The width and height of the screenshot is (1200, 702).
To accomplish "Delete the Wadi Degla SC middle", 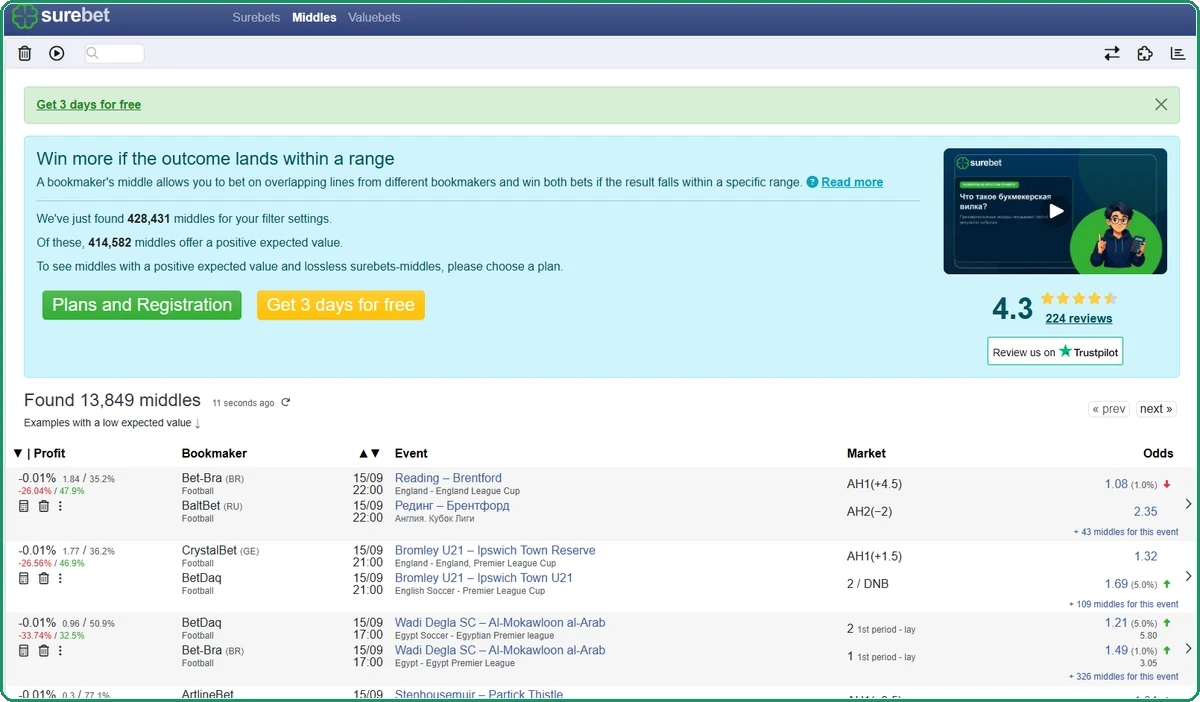I will click(x=44, y=650).
